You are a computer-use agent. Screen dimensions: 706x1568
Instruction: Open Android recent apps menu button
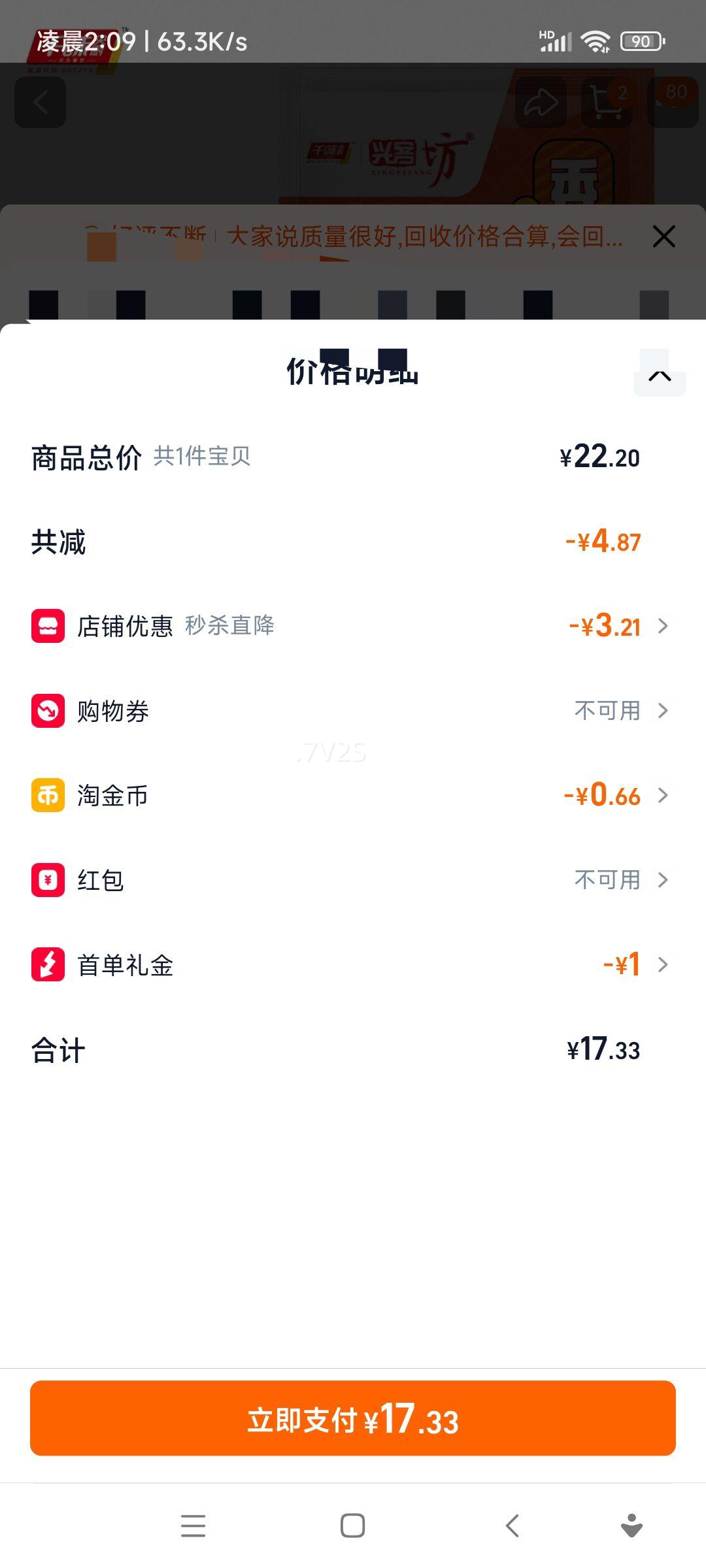coord(193,1526)
